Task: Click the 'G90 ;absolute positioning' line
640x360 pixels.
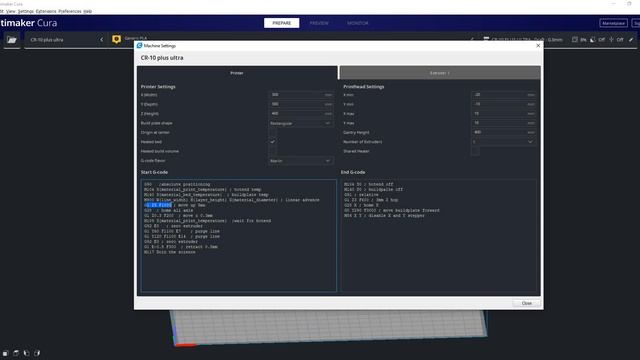Action: pyautogui.click(x=177, y=184)
